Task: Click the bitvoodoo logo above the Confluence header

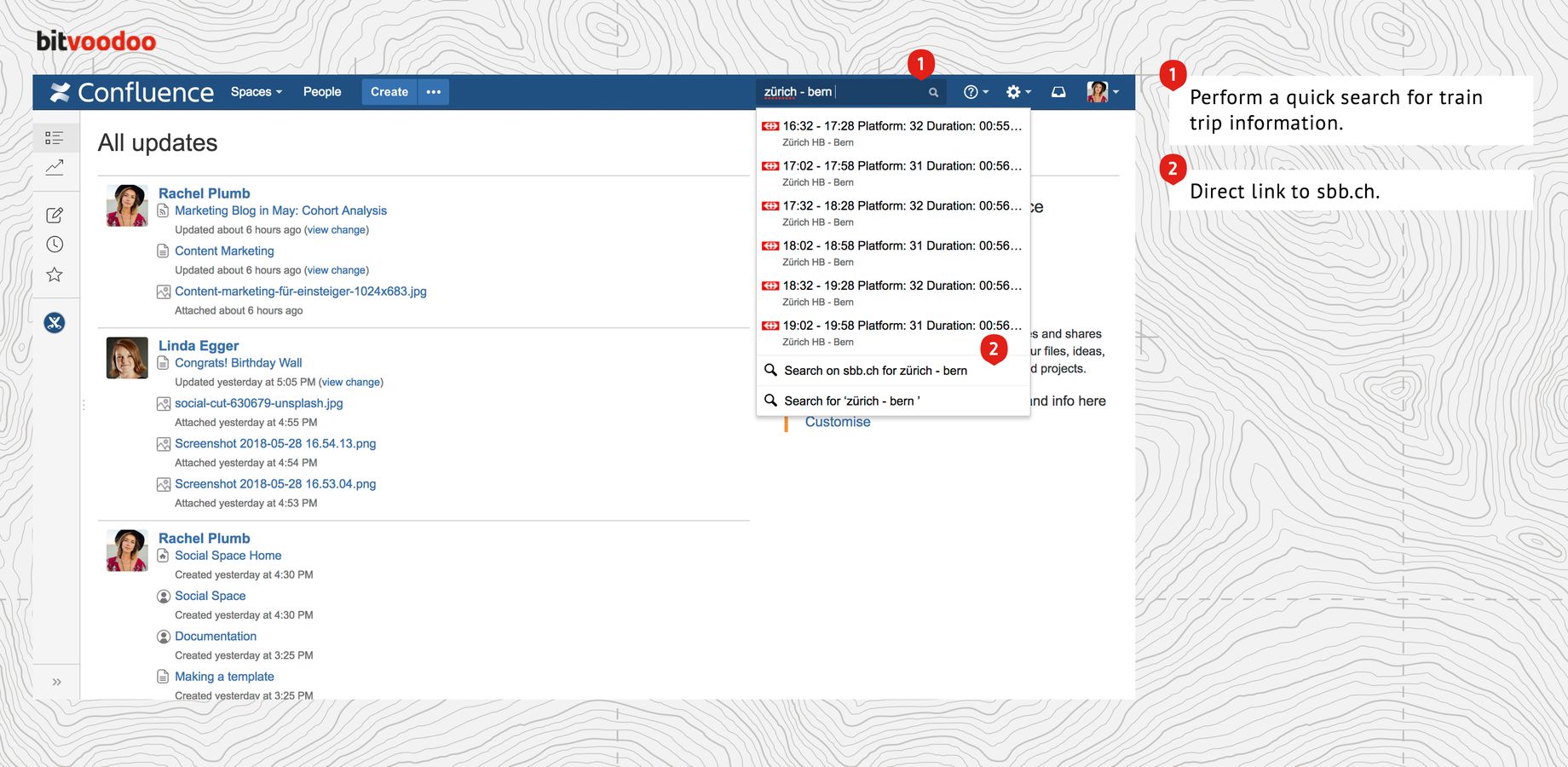Action: (96, 41)
